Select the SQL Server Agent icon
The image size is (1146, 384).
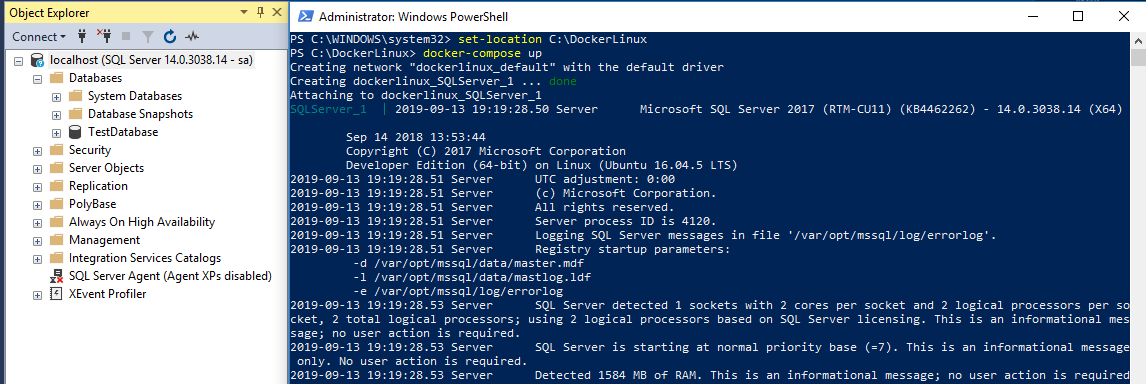tap(56, 276)
